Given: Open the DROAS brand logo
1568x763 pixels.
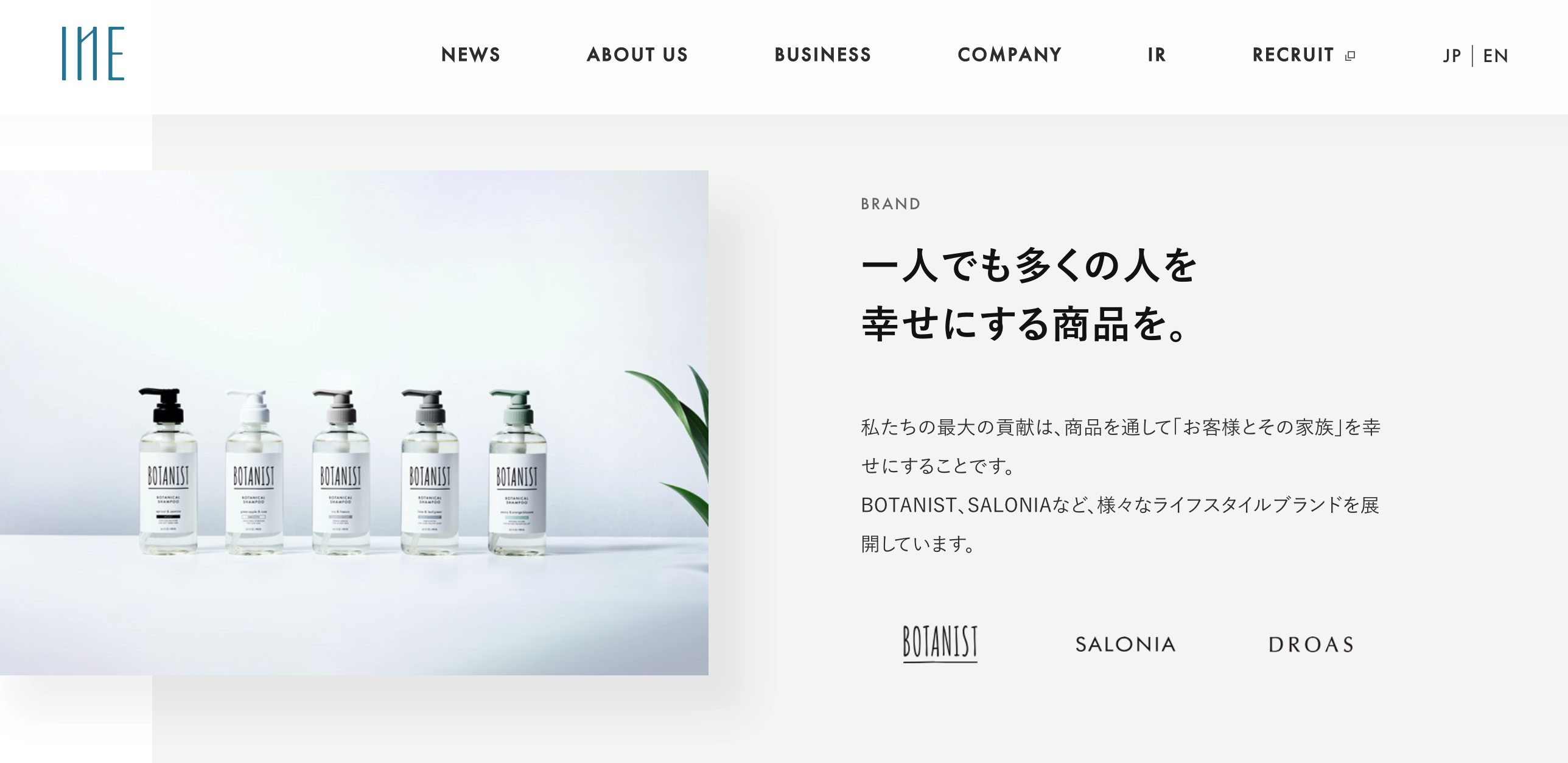Looking at the screenshot, I should (1311, 644).
